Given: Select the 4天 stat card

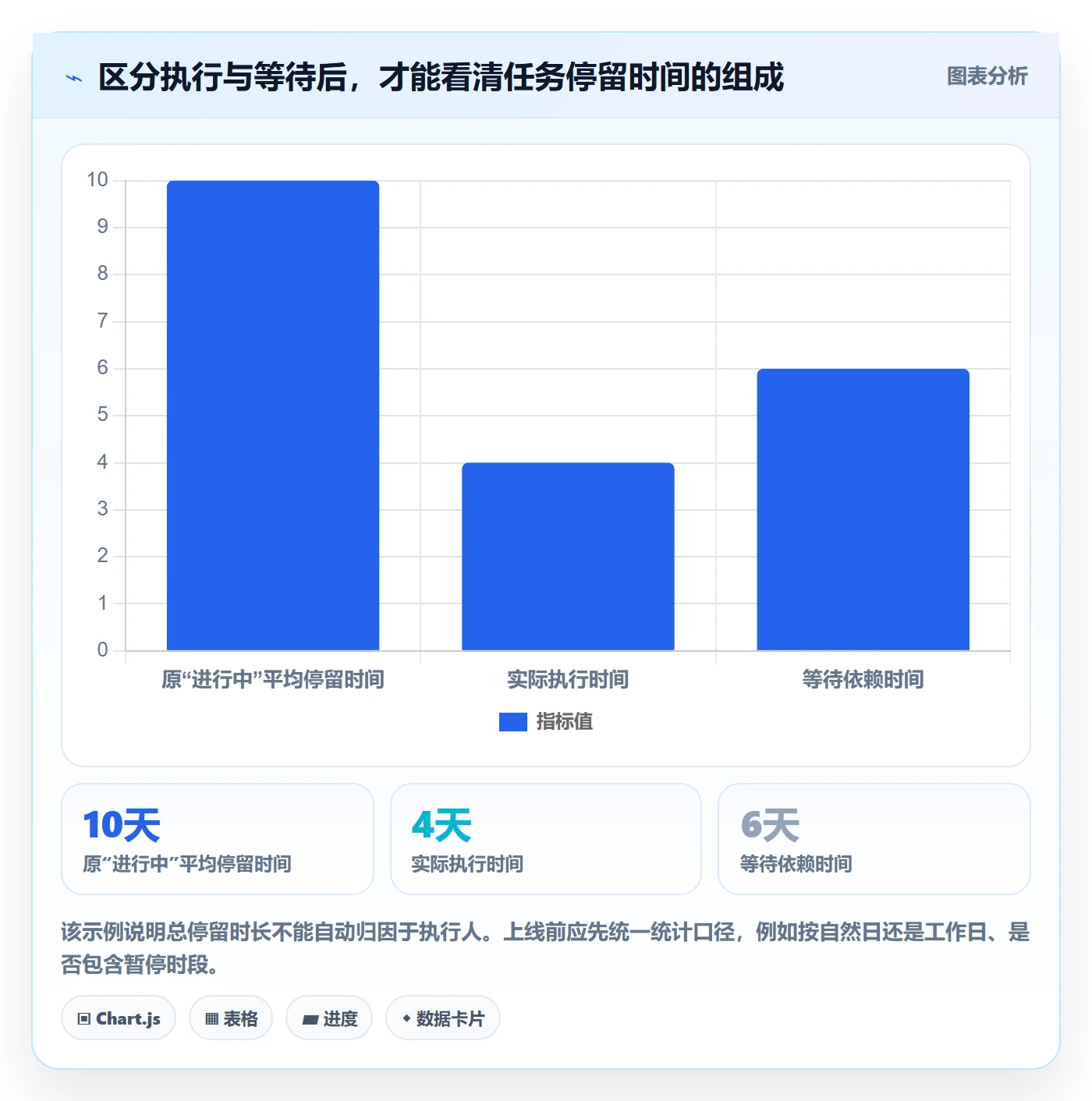Looking at the screenshot, I should point(546,839).
